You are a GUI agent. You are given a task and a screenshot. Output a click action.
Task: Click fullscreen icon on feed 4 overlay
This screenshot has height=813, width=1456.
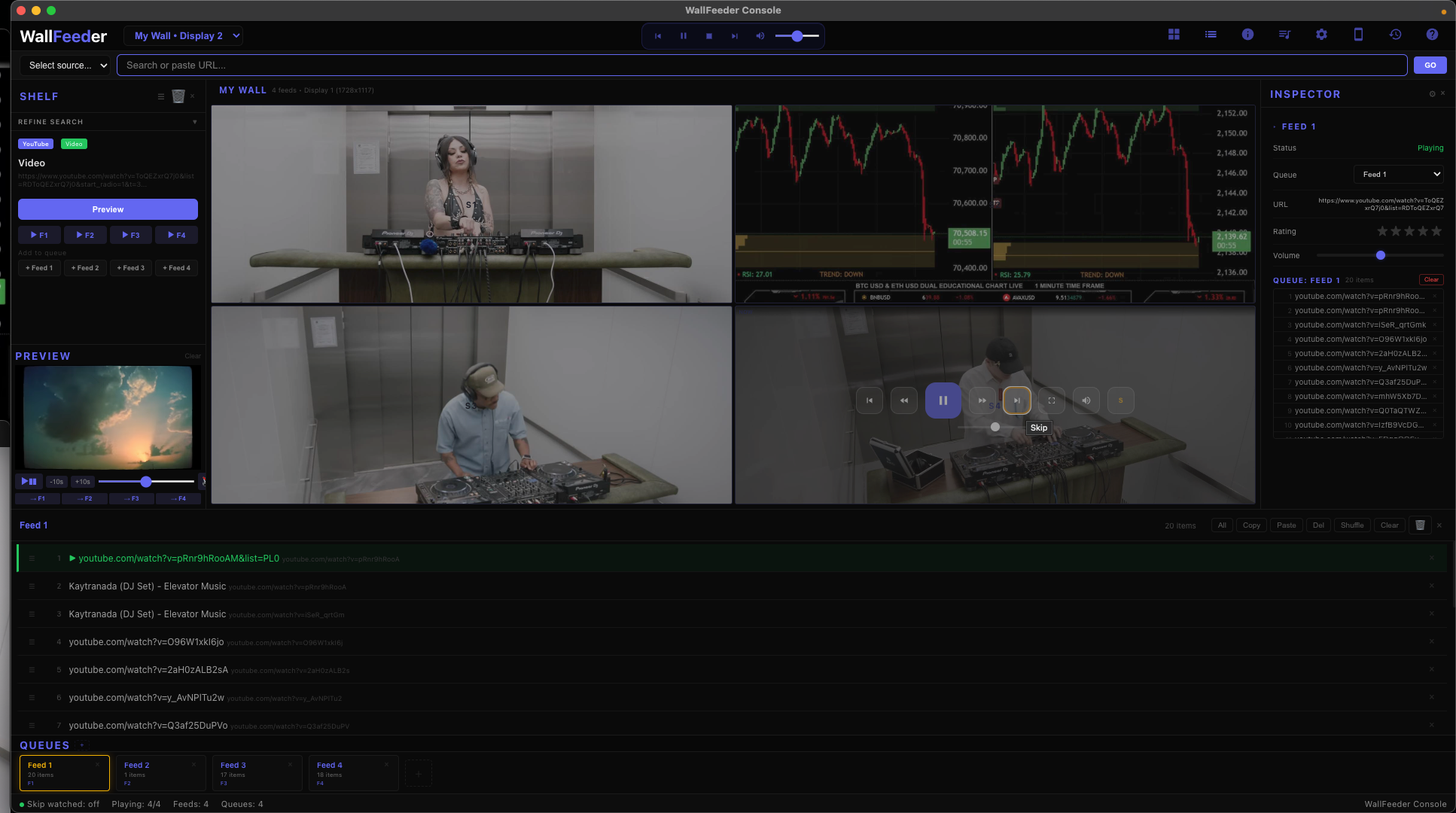(1052, 400)
